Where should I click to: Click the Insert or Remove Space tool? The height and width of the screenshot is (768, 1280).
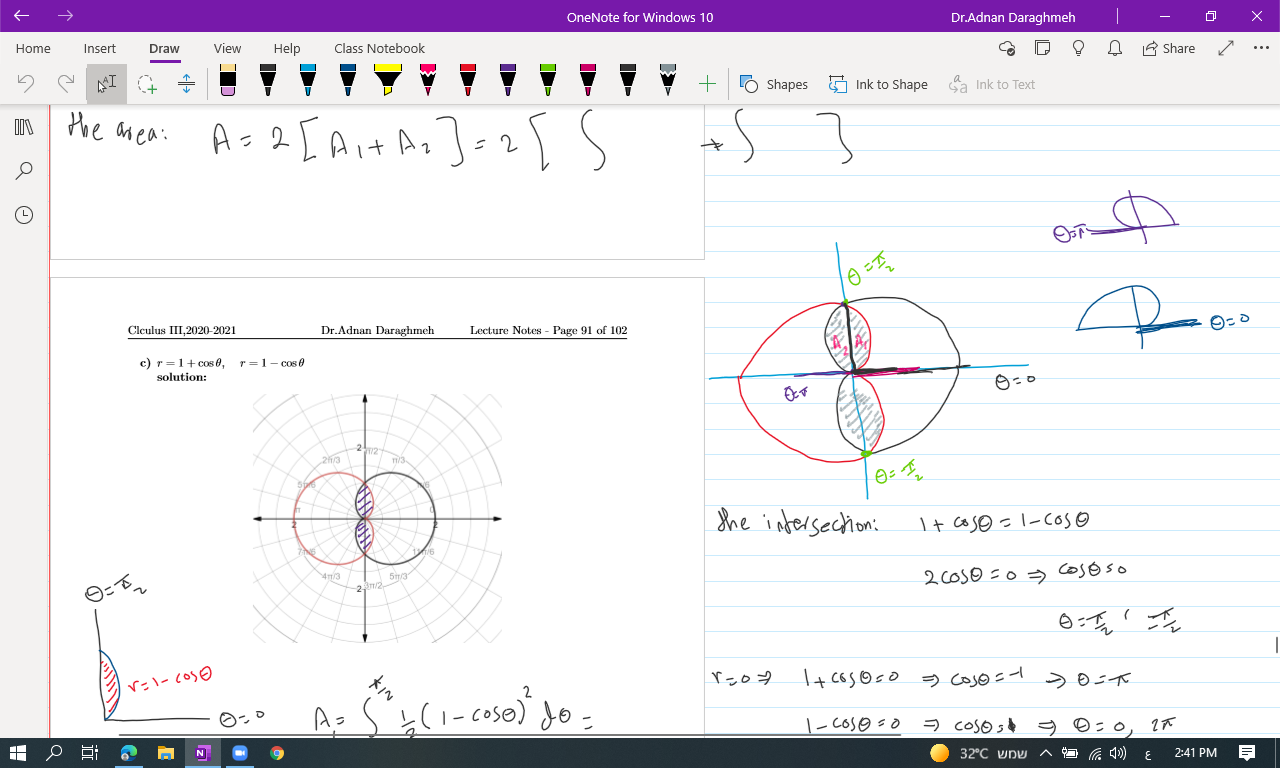[x=186, y=84]
